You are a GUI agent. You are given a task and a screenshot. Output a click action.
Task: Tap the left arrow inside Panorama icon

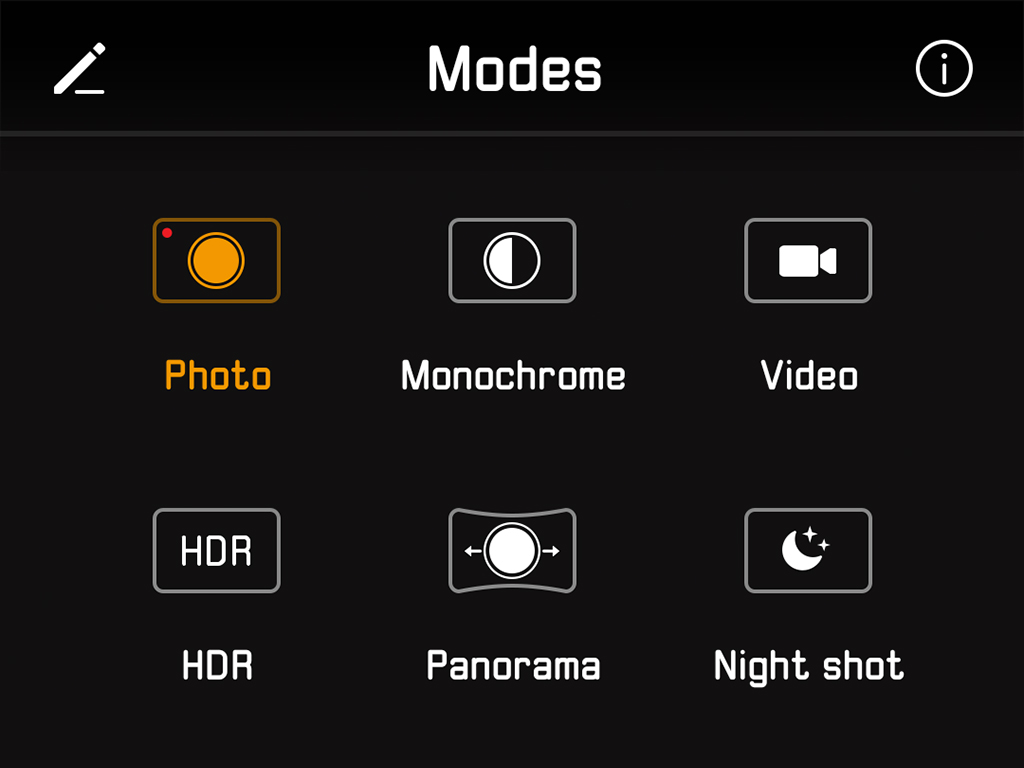pyautogui.click(x=473, y=551)
